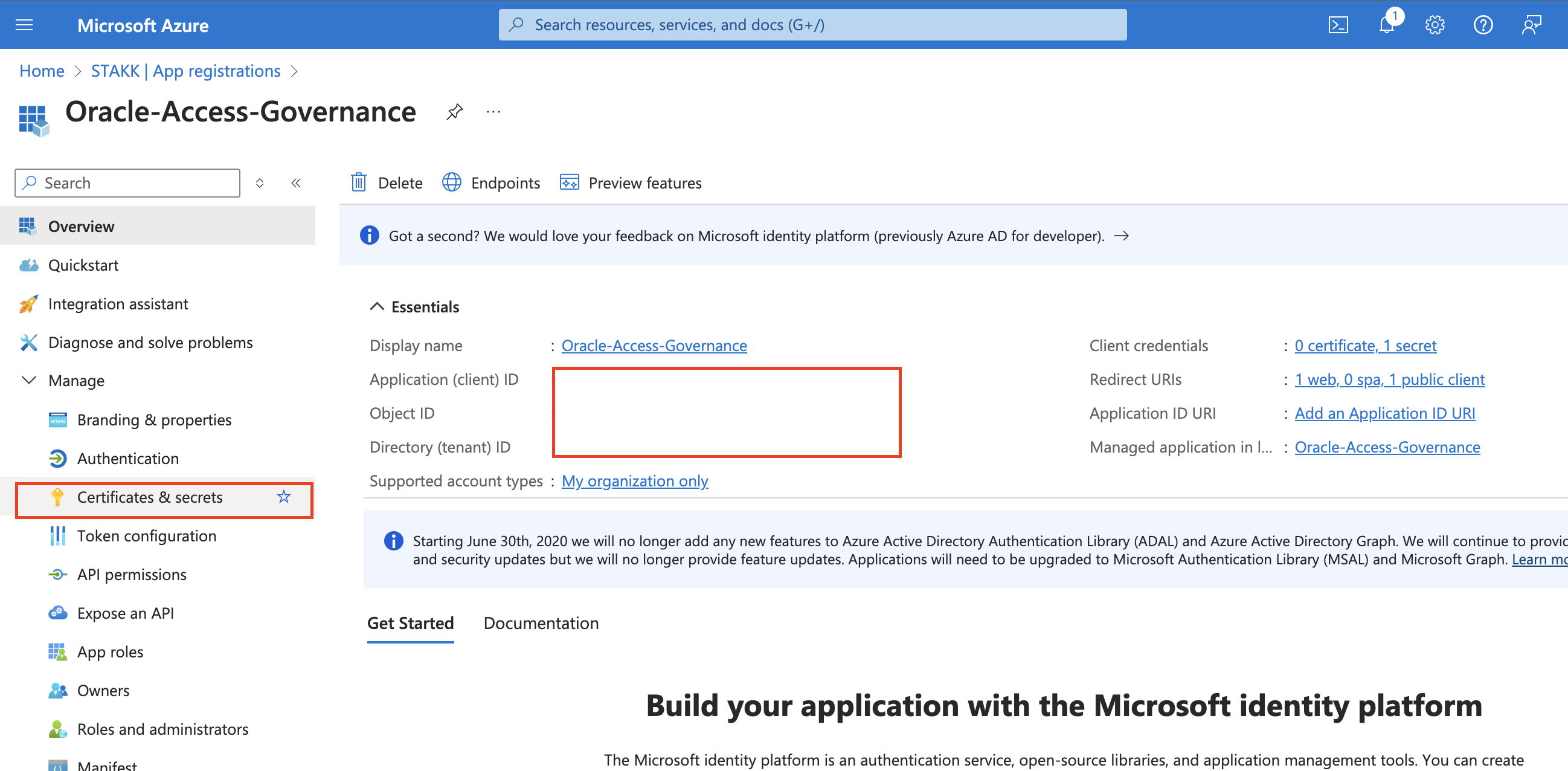The height and width of the screenshot is (771, 1568).
Task: Open the 0 certificate, 1 secret link
Action: (1365, 345)
